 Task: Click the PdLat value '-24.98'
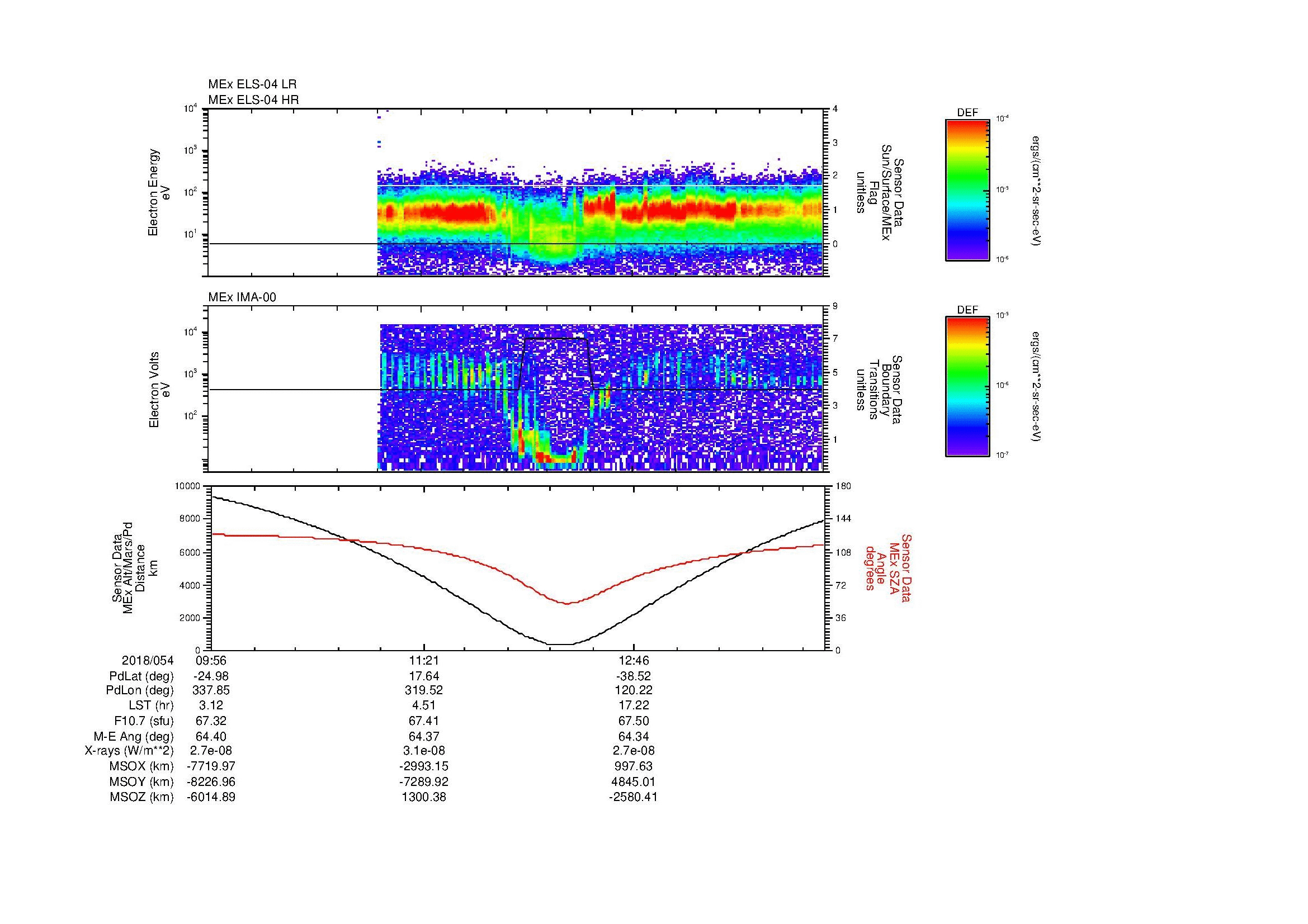(211, 676)
